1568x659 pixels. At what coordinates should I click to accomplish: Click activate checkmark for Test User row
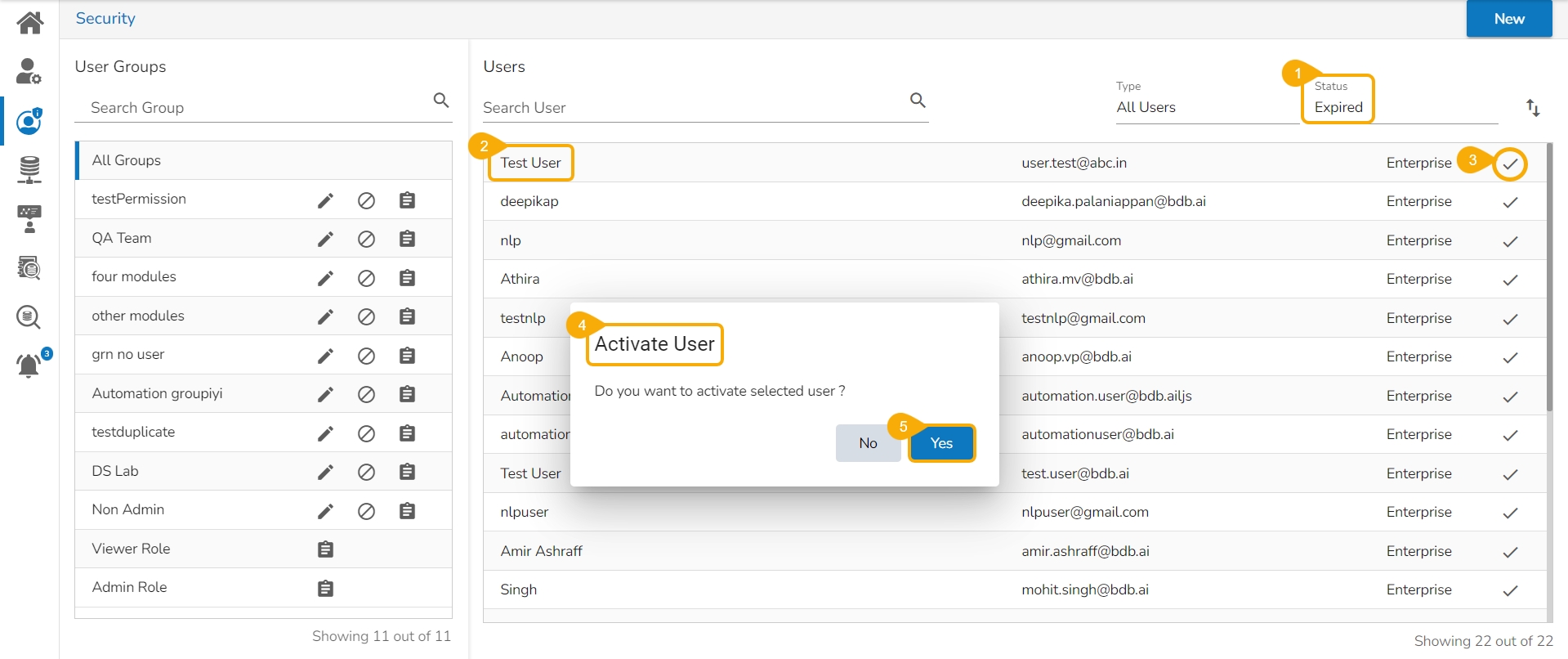pos(1510,164)
